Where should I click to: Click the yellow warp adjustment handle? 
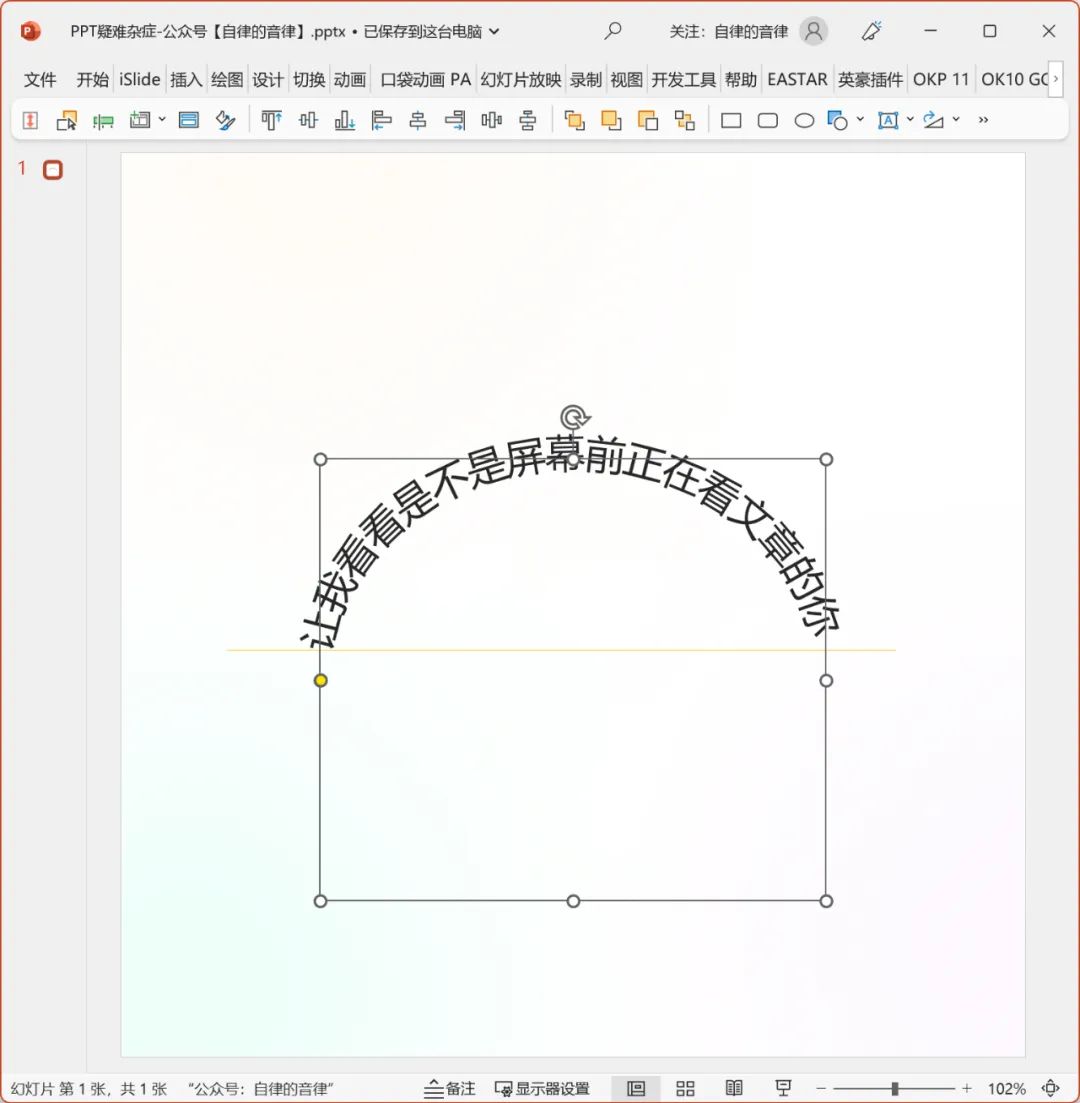pos(320,680)
